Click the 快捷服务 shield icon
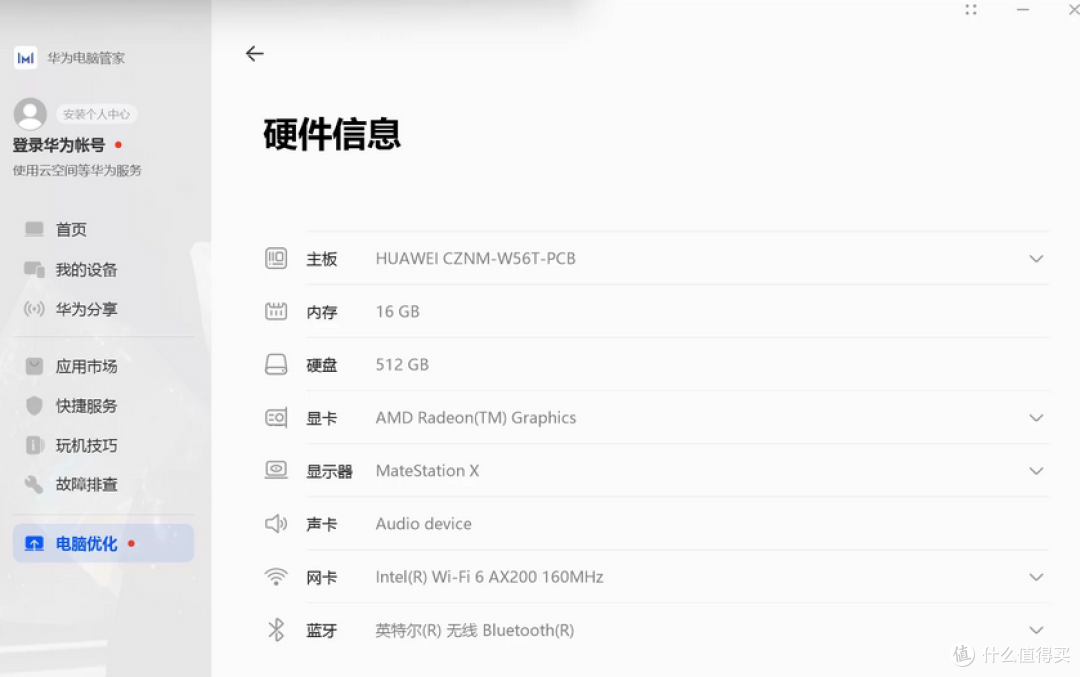Viewport: 1080px width, 677px height. (34, 406)
